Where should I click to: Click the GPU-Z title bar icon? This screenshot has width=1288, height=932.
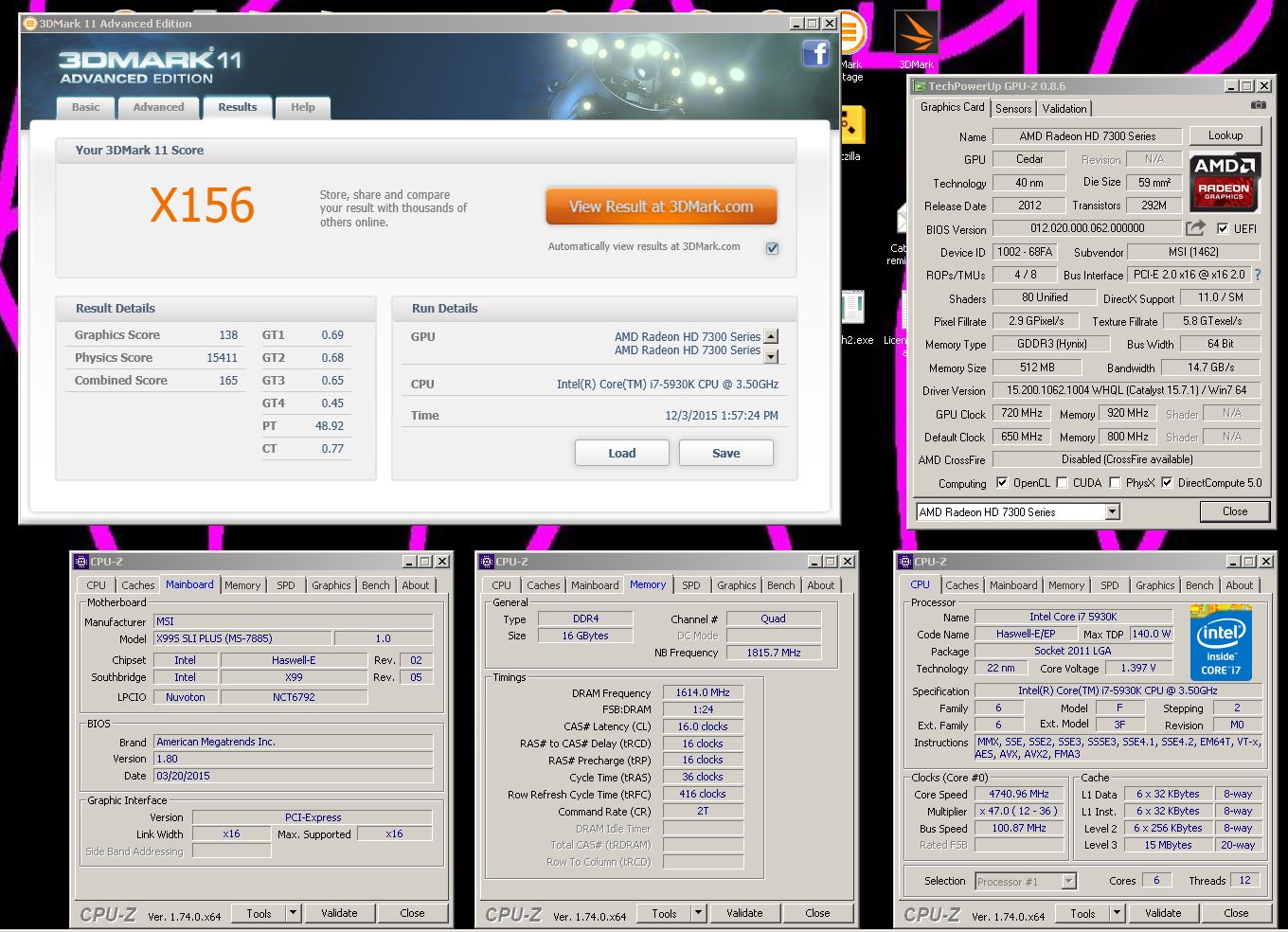click(x=920, y=86)
